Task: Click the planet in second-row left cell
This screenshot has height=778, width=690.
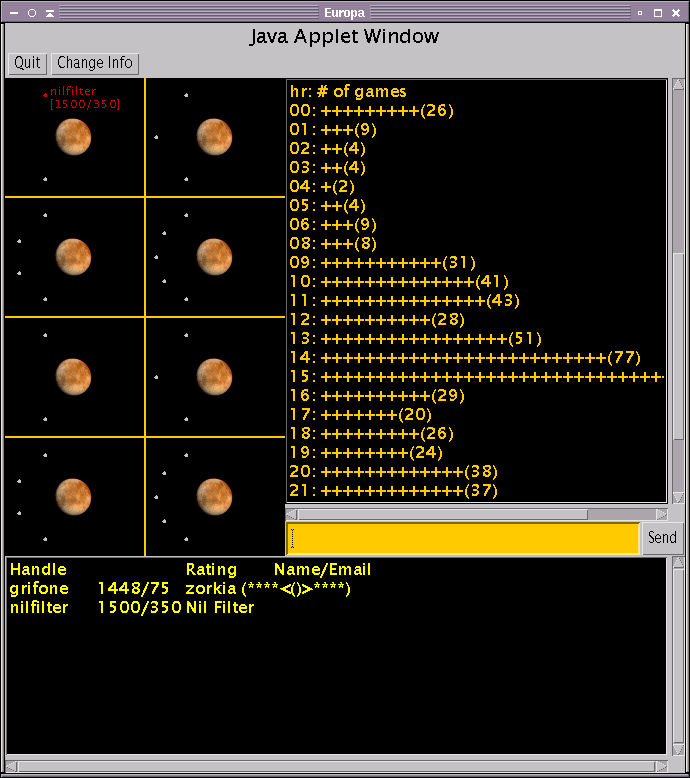Action: (x=73, y=256)
